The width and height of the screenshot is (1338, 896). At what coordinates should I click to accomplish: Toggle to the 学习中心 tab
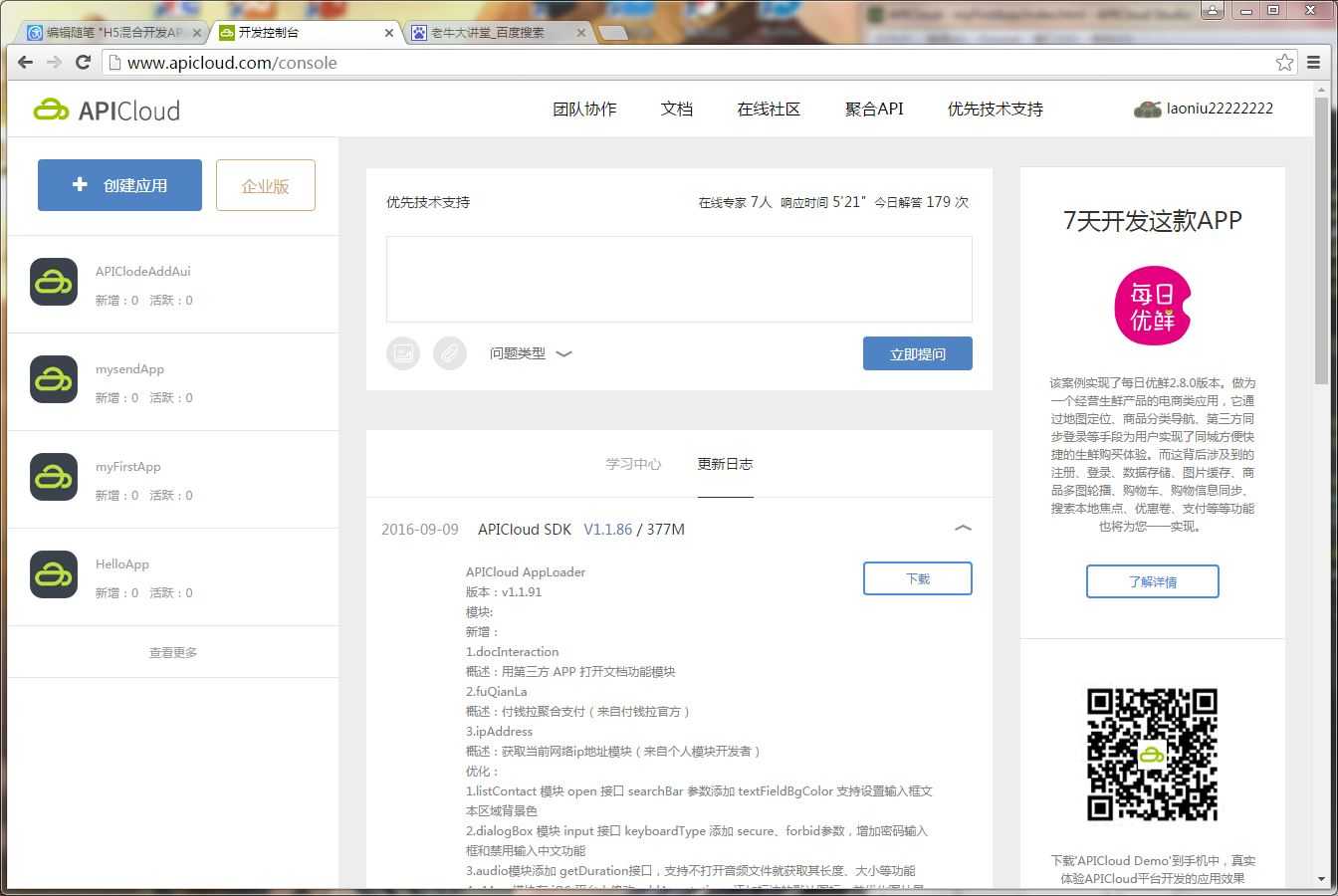pyautogui.click(x=632, y=463)
